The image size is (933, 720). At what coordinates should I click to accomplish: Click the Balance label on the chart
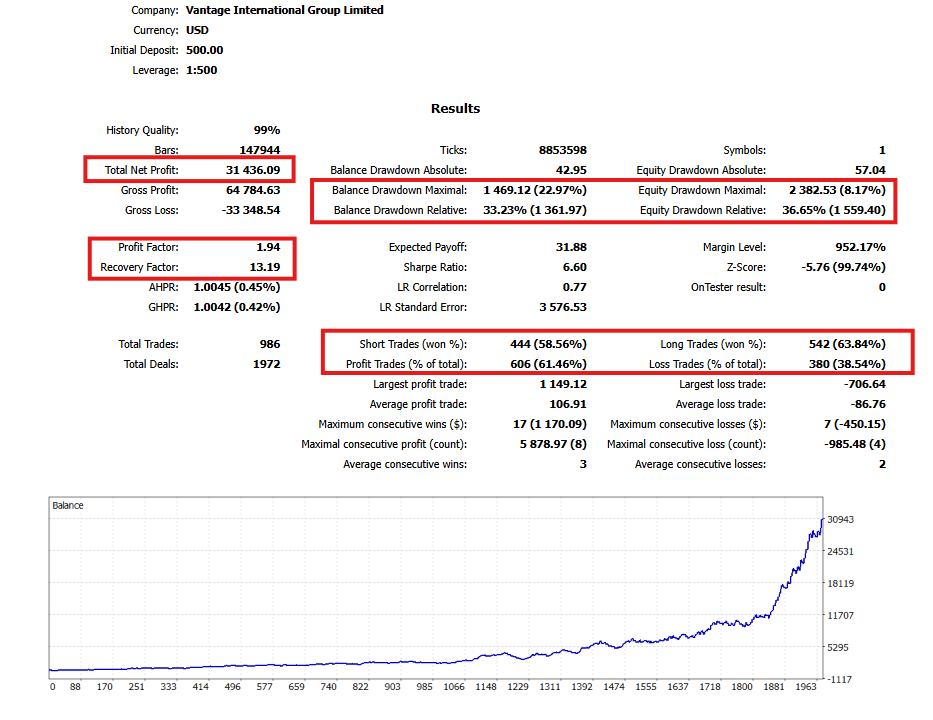coord(68,505)
